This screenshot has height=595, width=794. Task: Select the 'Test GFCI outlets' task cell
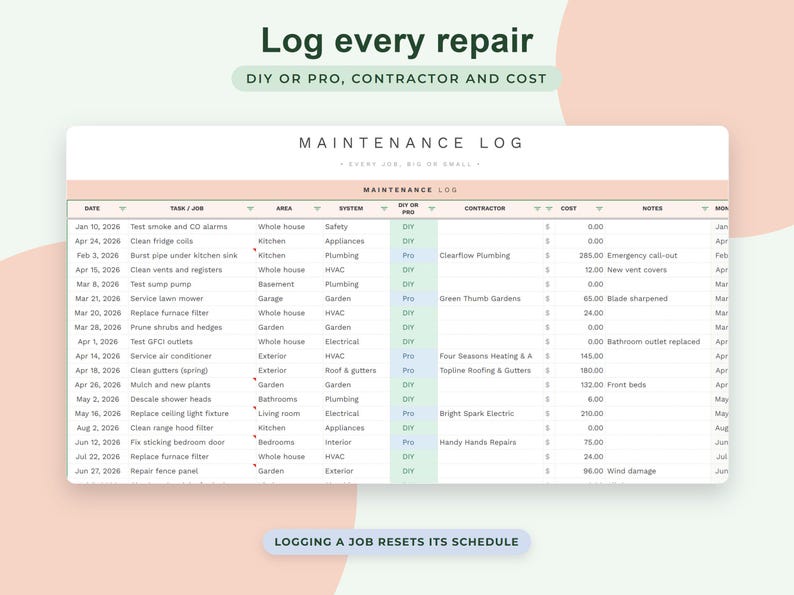191,342
